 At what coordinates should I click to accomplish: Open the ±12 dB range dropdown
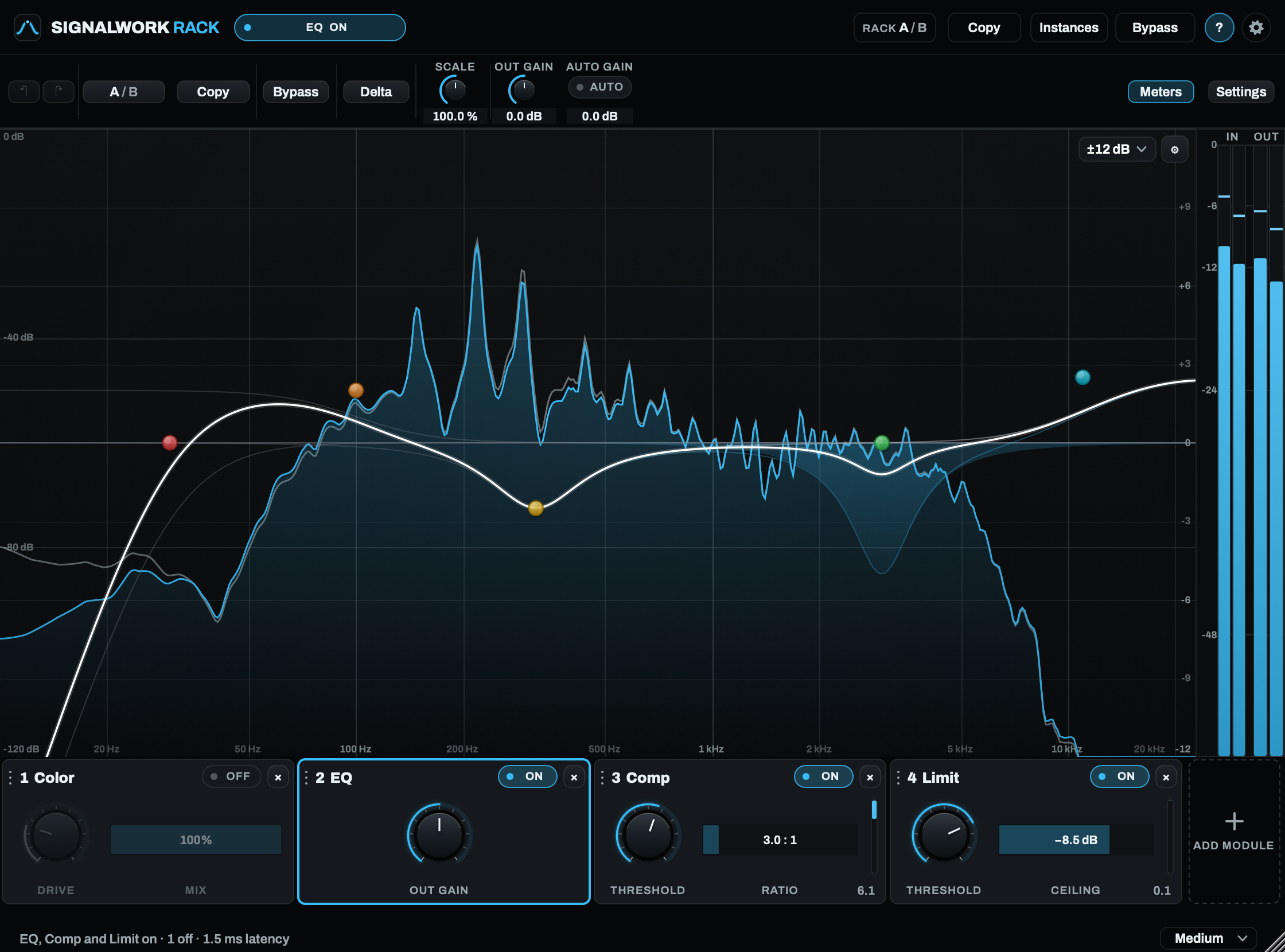coord(1116,150)
